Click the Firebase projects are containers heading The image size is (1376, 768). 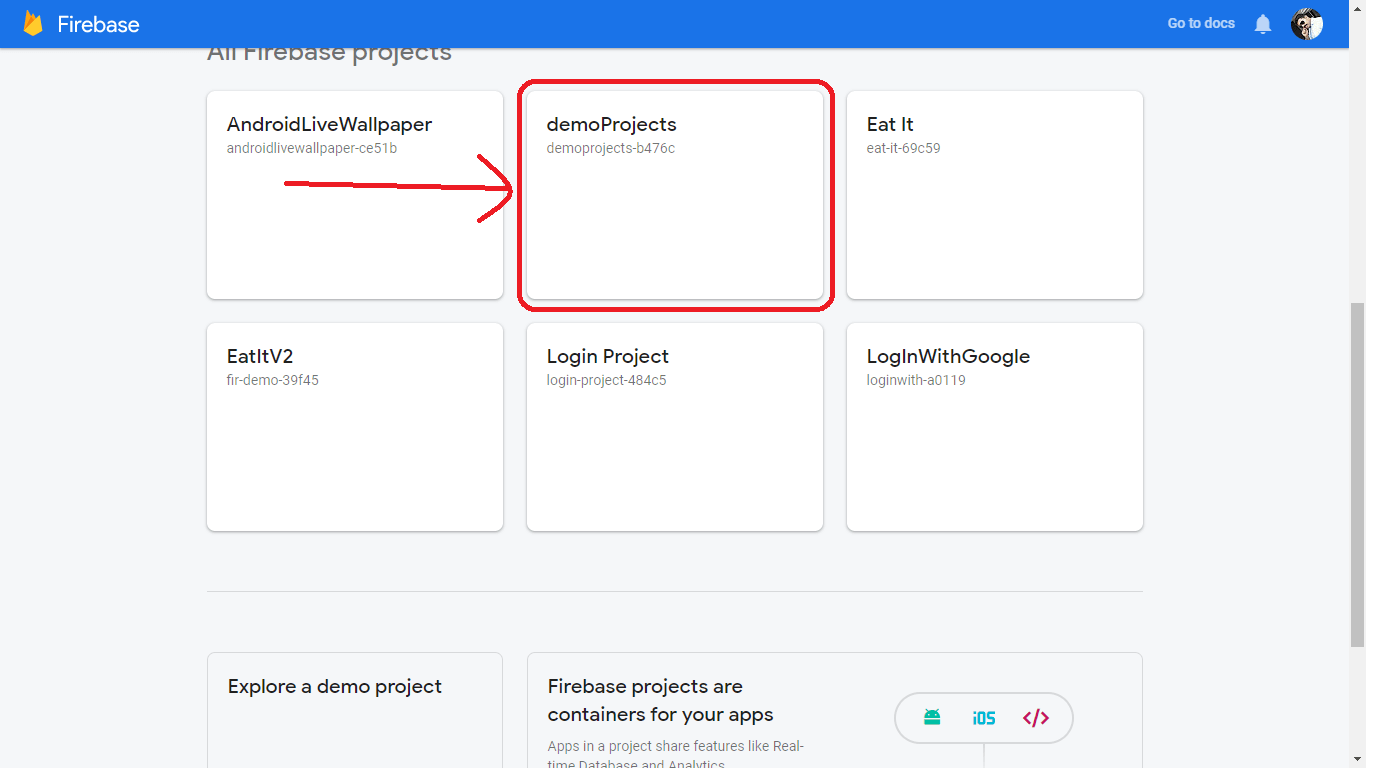coord(661,700)
